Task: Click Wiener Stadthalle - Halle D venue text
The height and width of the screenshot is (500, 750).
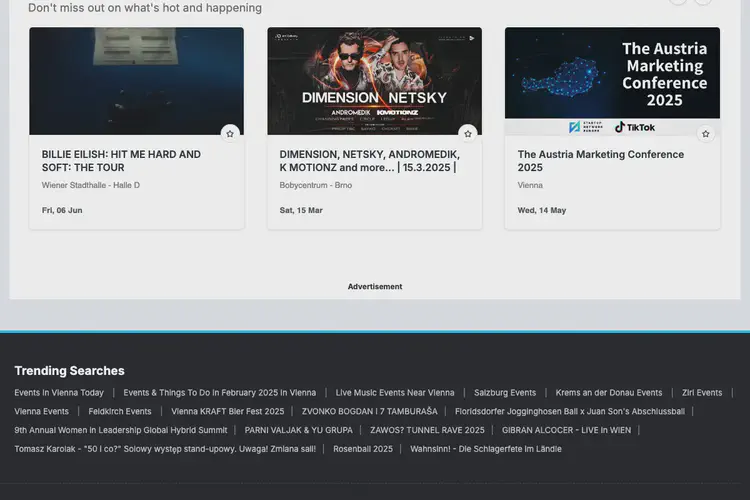Action: (91, 185)
